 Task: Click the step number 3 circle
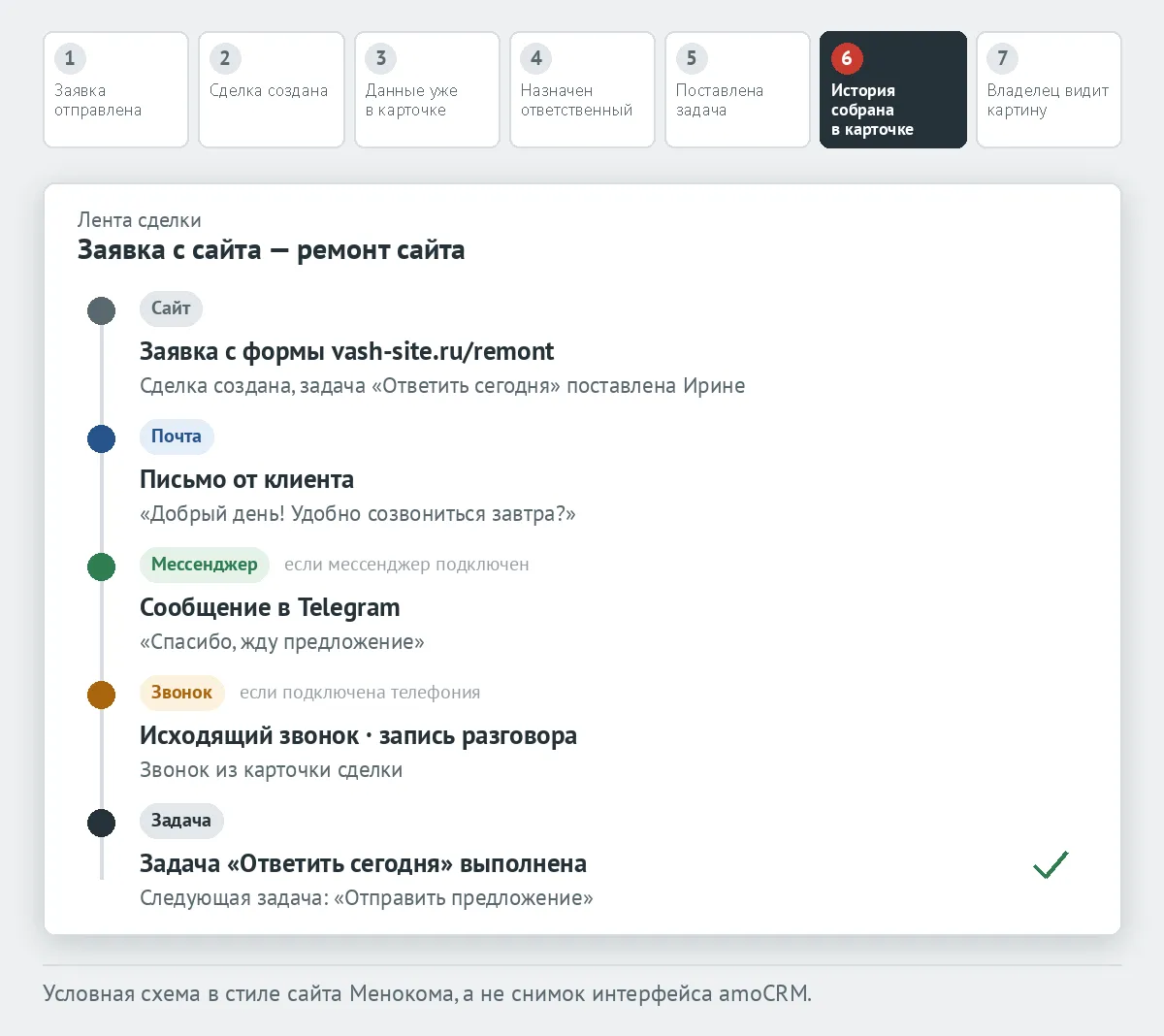pos(381,58)
